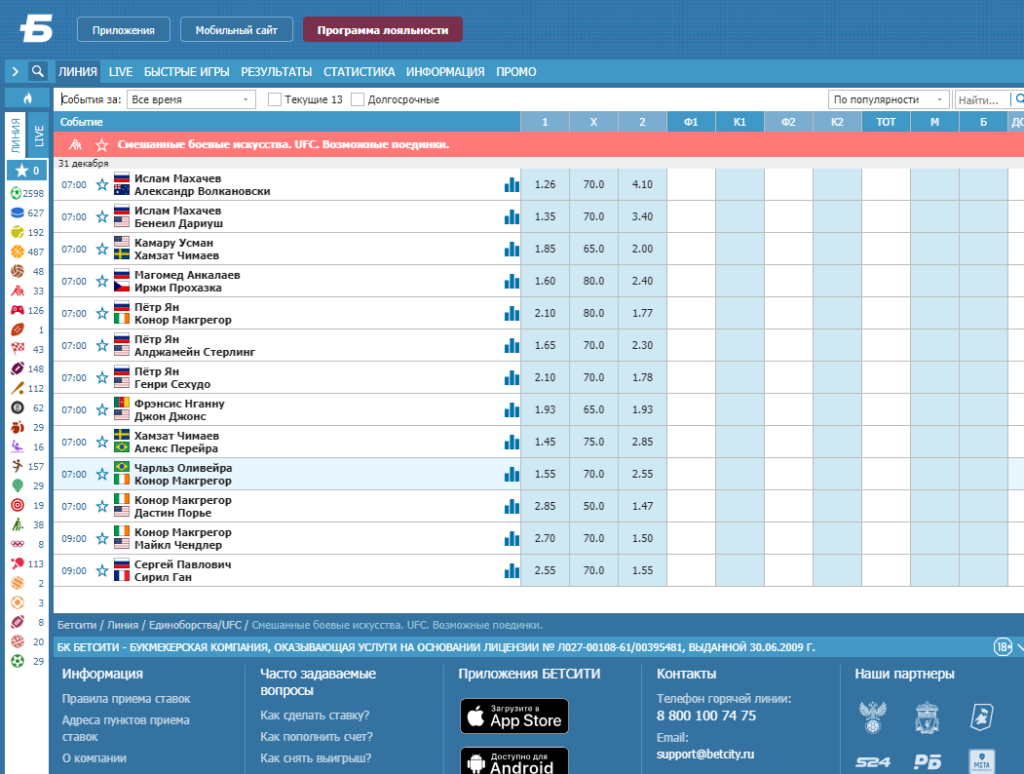Open БЫСТРЫЕ ИГРЫ menu item
This screenshot has height=774, width=1024.
tap(187, 72)
